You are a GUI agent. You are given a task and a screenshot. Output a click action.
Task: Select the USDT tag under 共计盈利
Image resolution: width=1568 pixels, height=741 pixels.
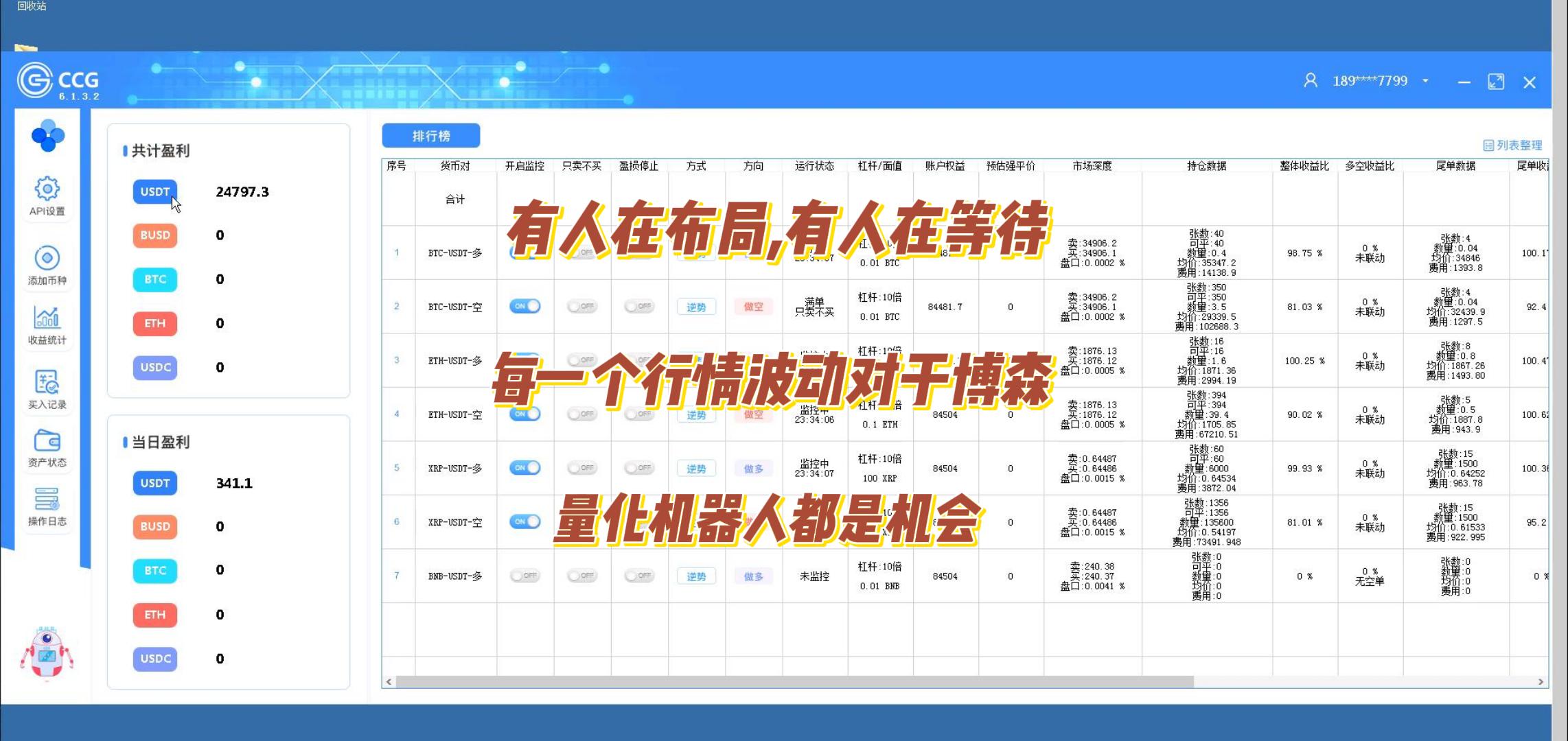(x=155, y=192)
